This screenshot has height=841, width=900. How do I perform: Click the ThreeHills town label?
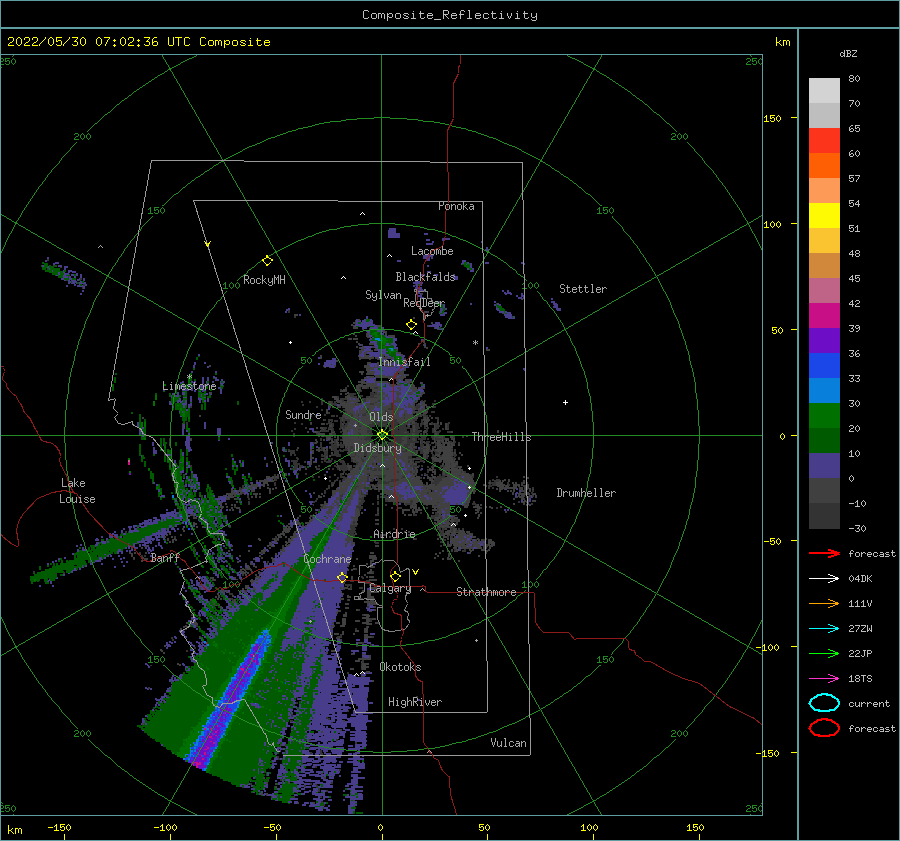(x=501, y=437)
